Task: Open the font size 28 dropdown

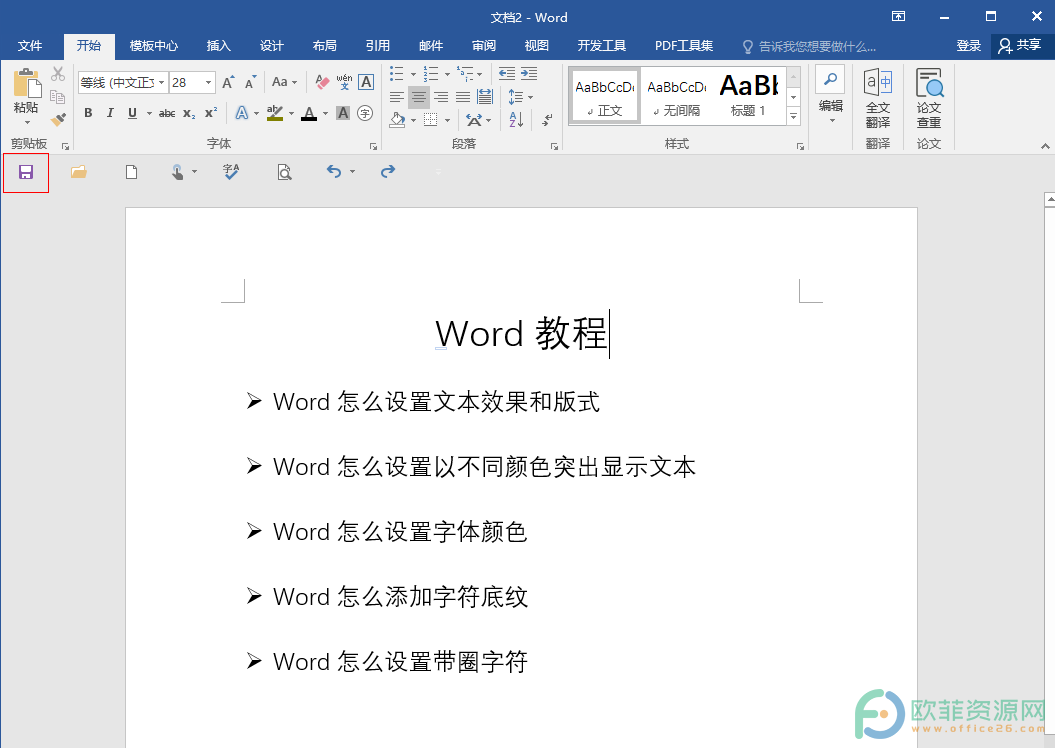Action: [208, 82]
